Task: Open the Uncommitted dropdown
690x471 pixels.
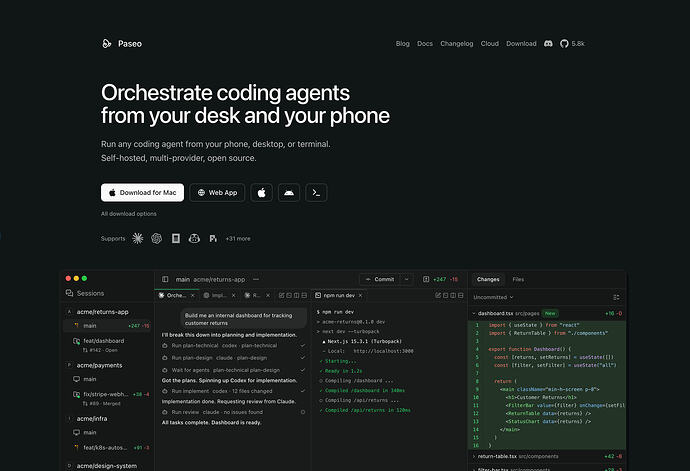Action: pyautogui.click(x=493, y=298)
